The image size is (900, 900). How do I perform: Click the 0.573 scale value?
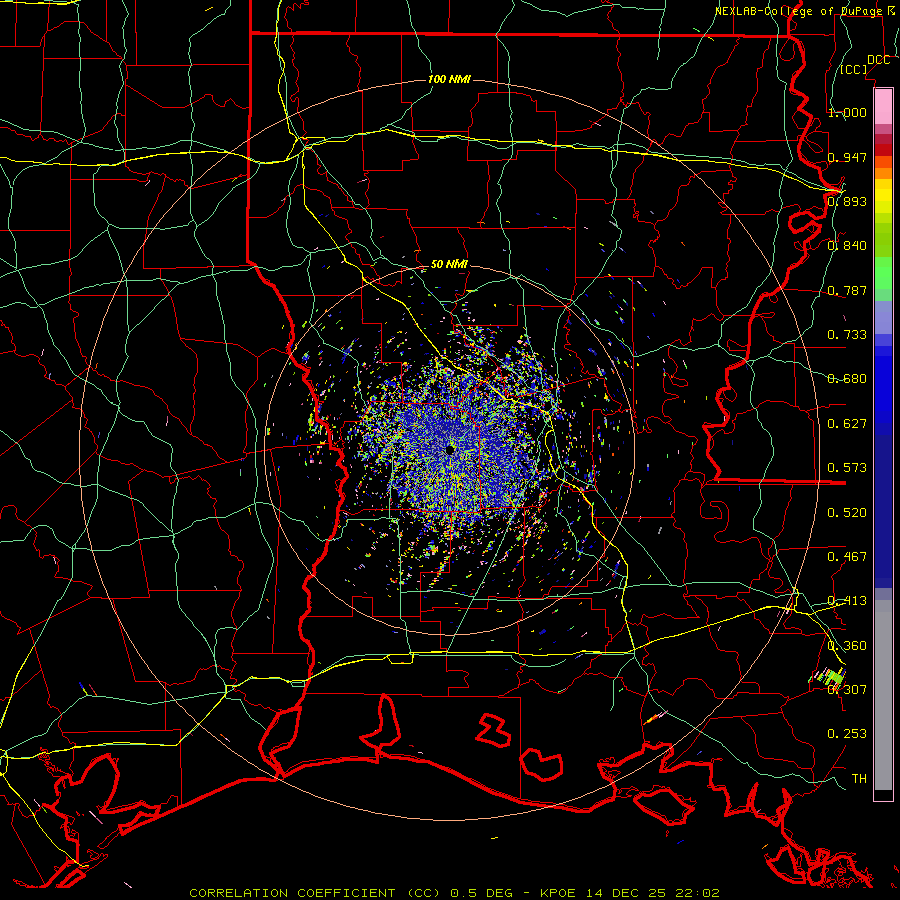[x=847, y=468]
